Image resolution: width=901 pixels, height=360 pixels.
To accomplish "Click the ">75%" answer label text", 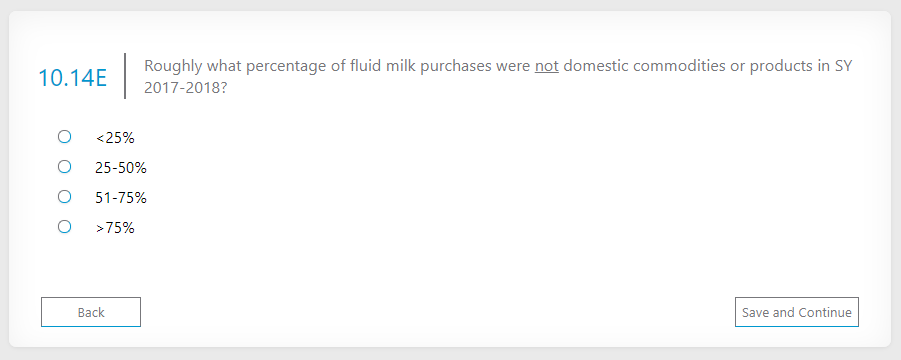I will tap(115, 228).
